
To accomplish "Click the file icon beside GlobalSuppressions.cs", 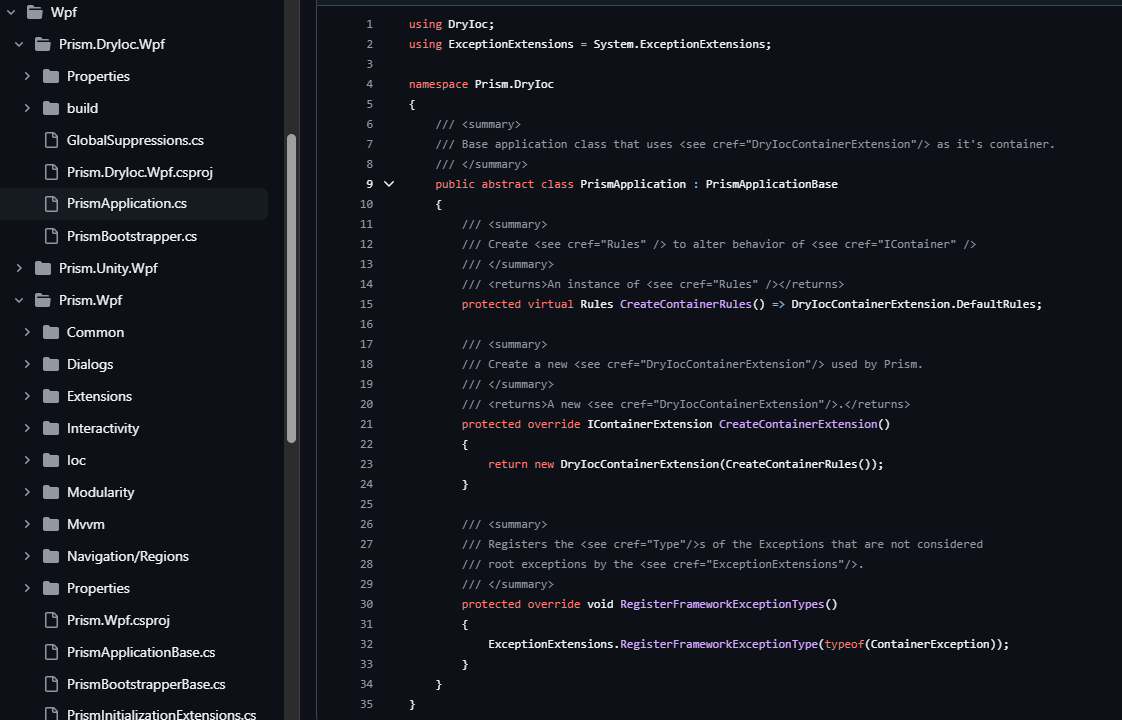I will [52, 140].
